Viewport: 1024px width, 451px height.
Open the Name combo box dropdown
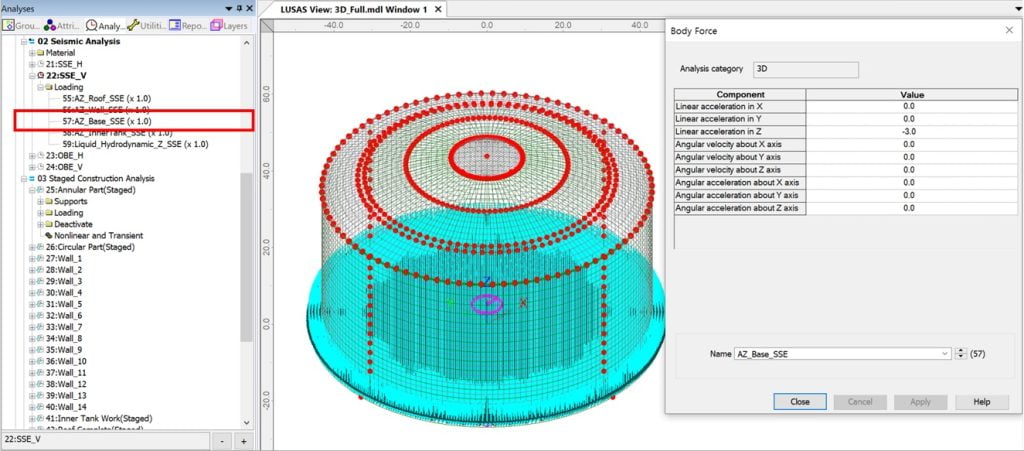[x=945, y=353]
